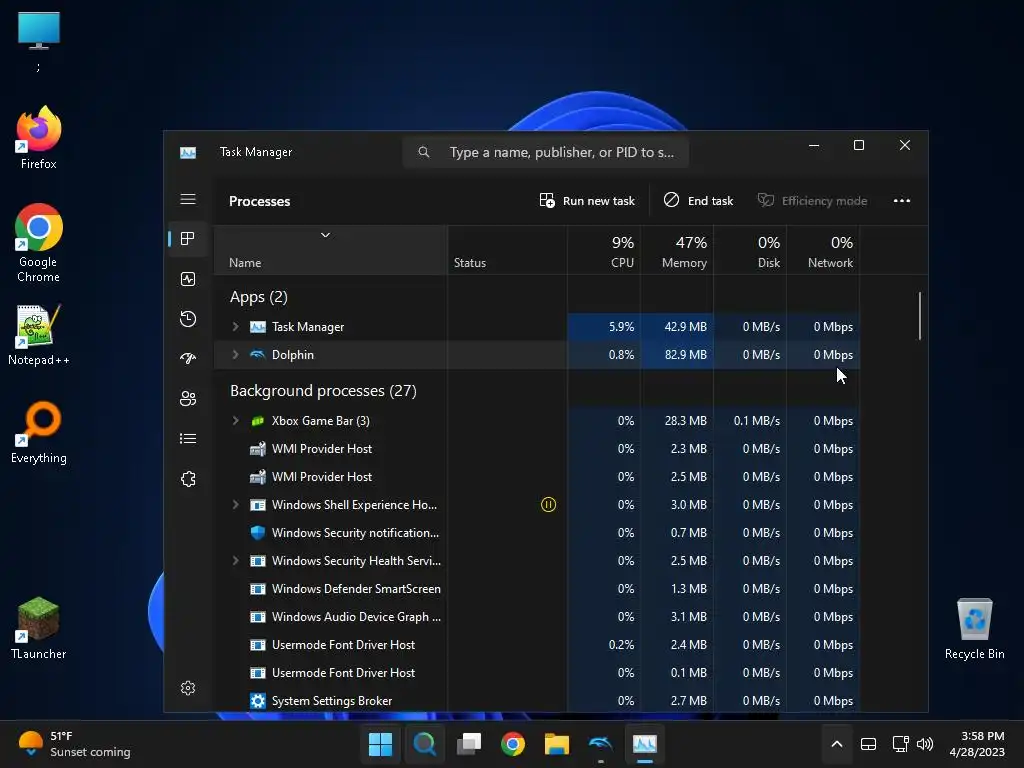The height and width of the screenshot is (768, 1024).
Task: Open TLauncher desktop shortcut
Action: click(39, 628)
